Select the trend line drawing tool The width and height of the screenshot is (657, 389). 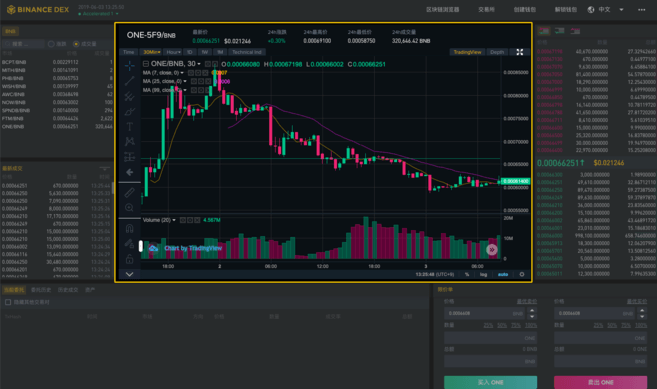(129, 80)
